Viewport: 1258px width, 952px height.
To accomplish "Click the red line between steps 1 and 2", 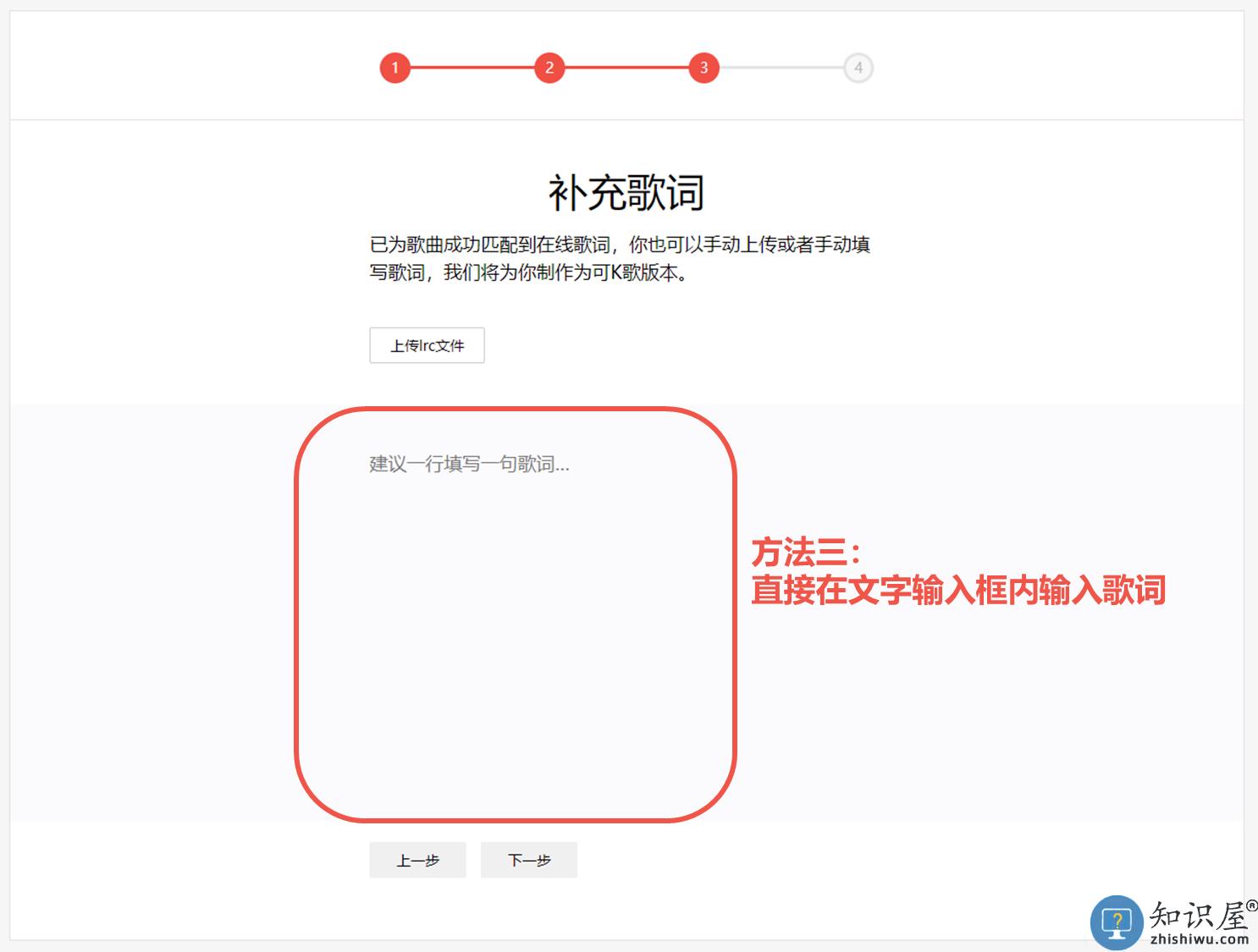I will tap(472, 68).
